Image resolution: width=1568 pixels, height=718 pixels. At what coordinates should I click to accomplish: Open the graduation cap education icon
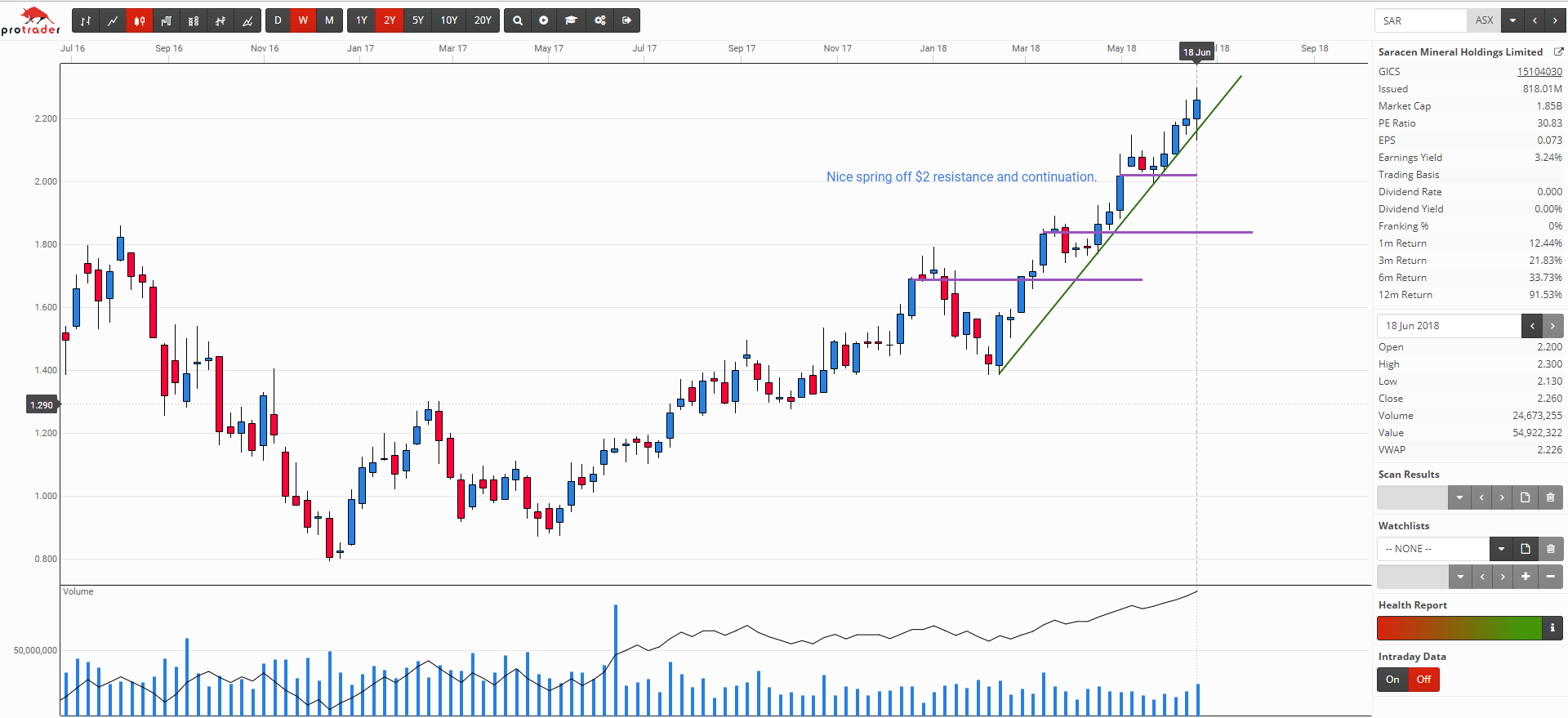[572, 20]
